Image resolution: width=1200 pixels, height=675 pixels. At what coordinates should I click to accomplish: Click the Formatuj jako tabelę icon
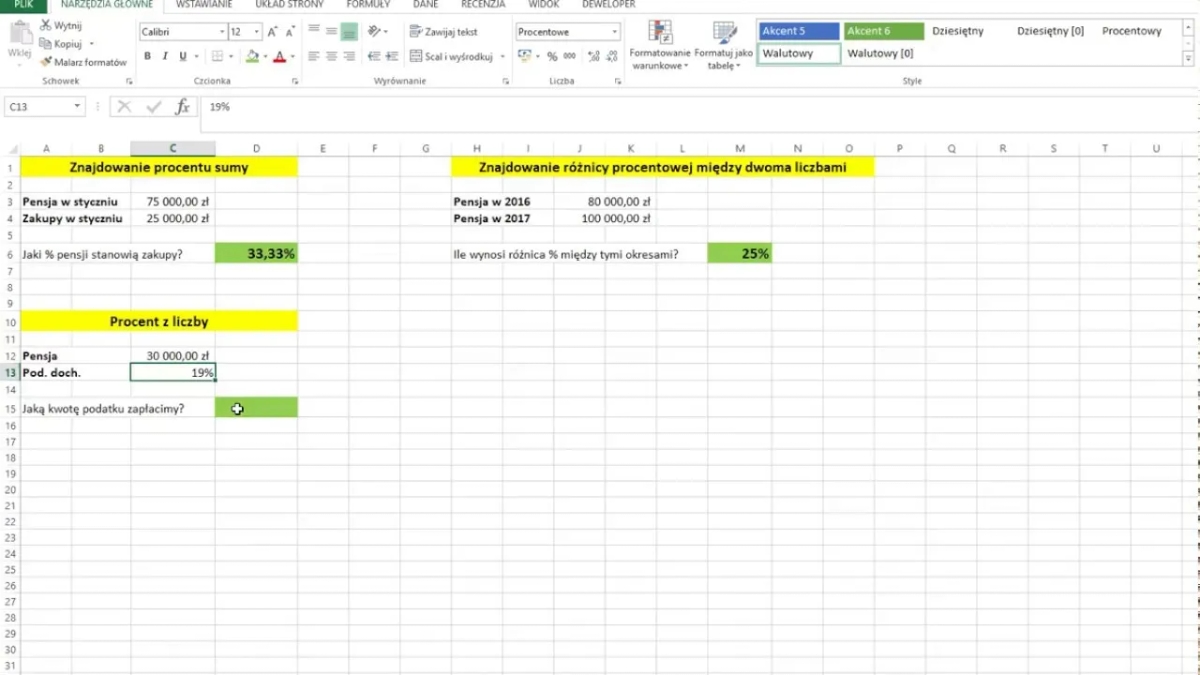723,47
